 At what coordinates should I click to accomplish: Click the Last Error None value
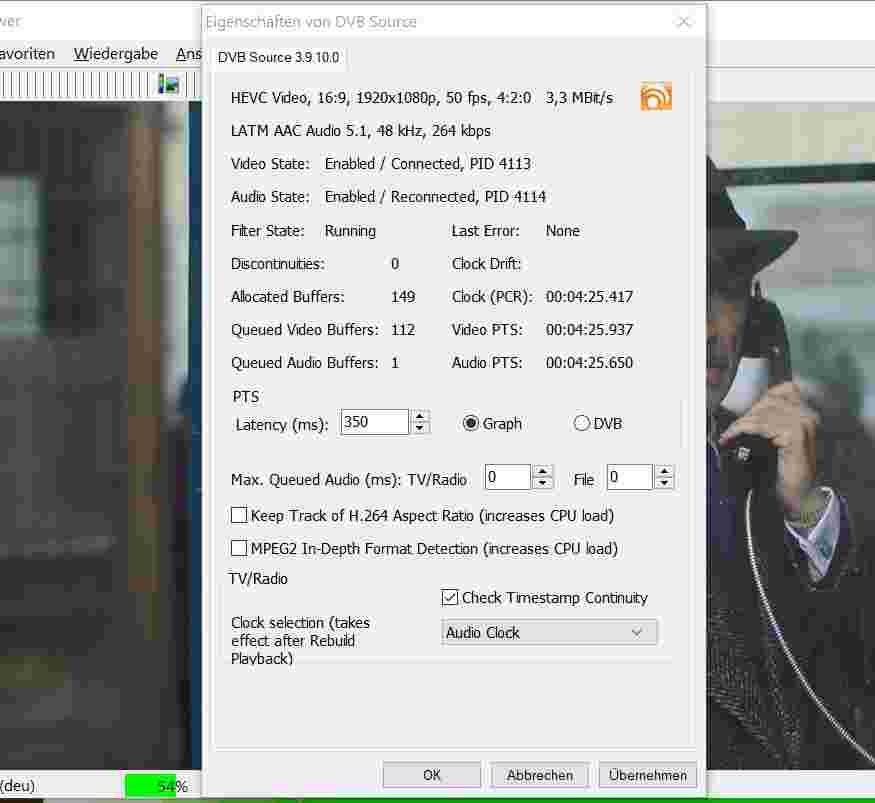point(562,231)
